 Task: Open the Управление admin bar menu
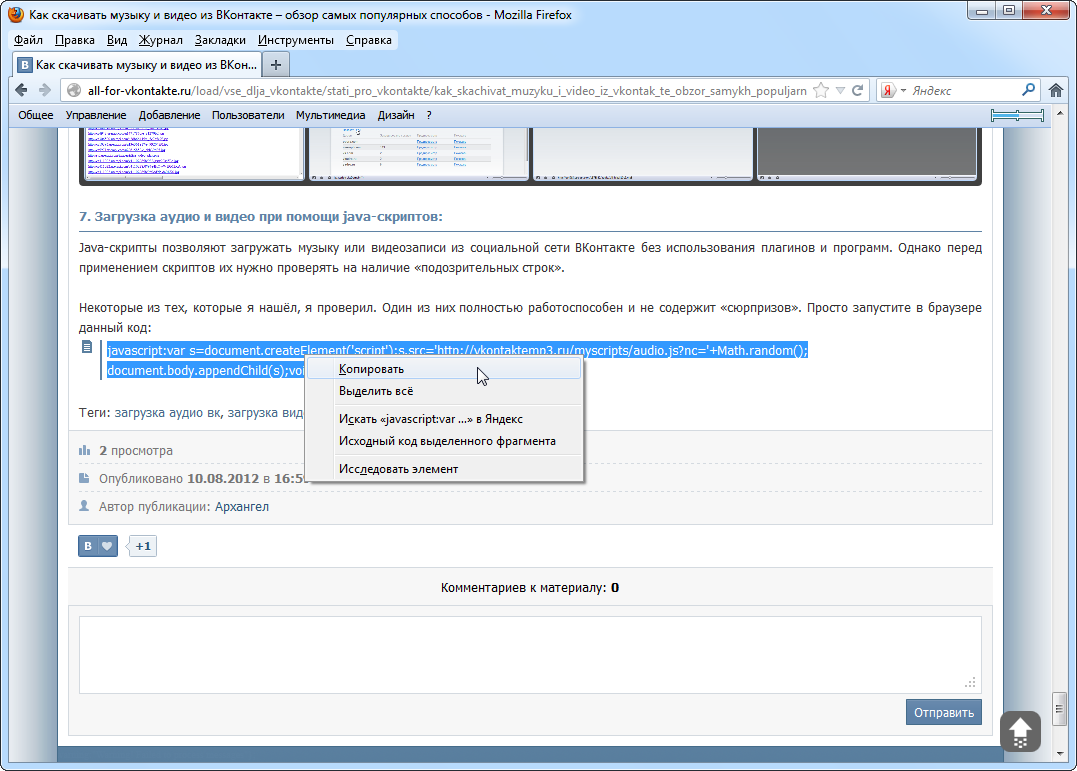pos(95,115)
